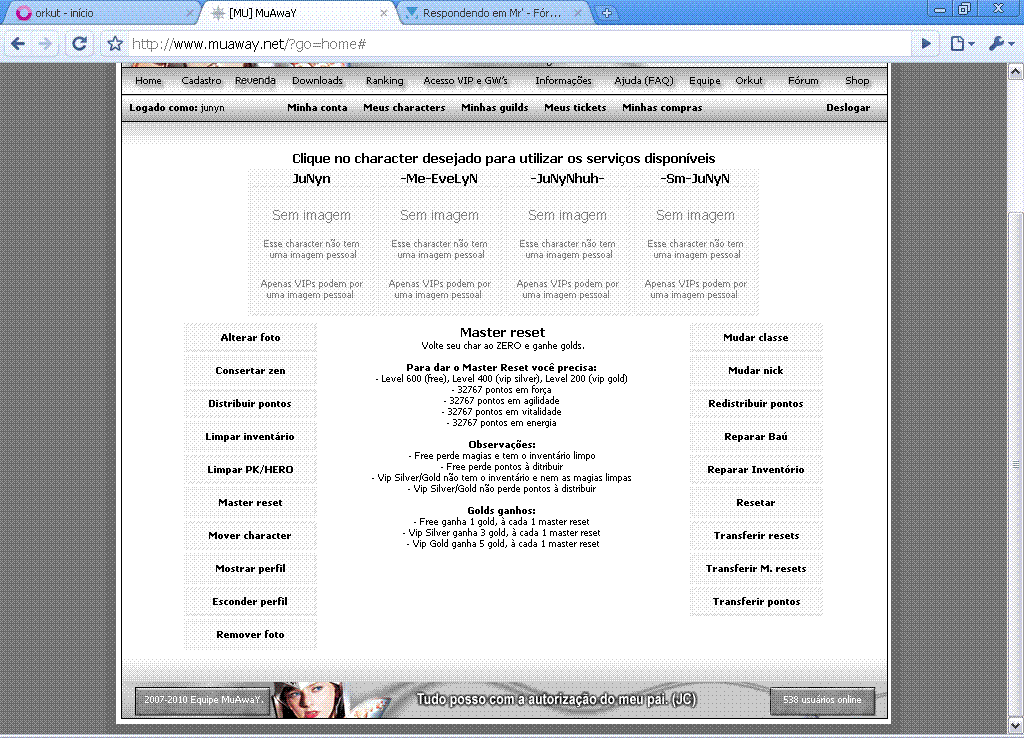Screen dimensions: 1024x738
Task: Reload the current page
Action: click(x=80, y=44)
